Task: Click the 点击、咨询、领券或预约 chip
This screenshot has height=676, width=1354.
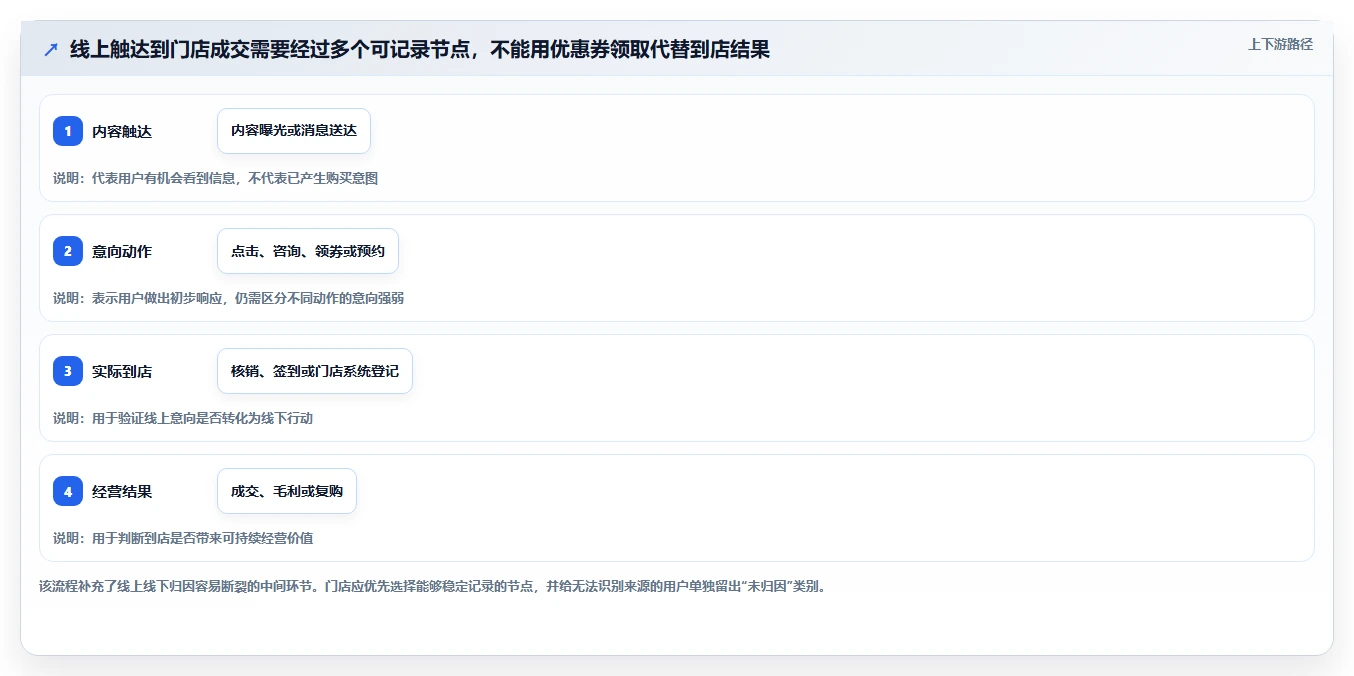Action: pyautogui.click(x=308, y=251)
